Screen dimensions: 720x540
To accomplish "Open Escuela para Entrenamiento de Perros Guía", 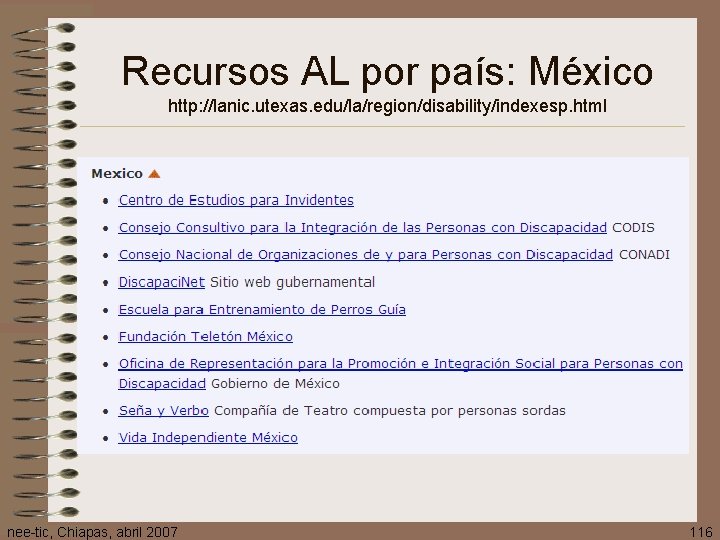I will [262, 309].
